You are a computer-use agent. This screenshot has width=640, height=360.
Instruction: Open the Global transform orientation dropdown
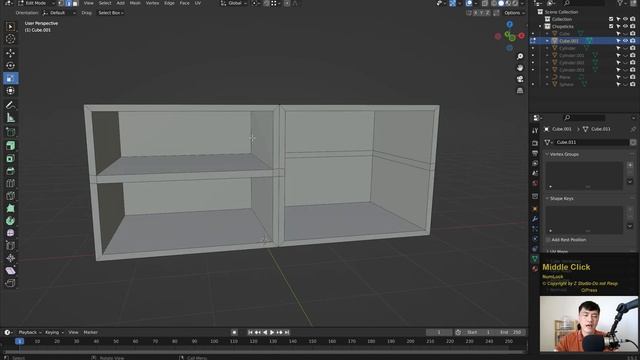coord(234,3)
